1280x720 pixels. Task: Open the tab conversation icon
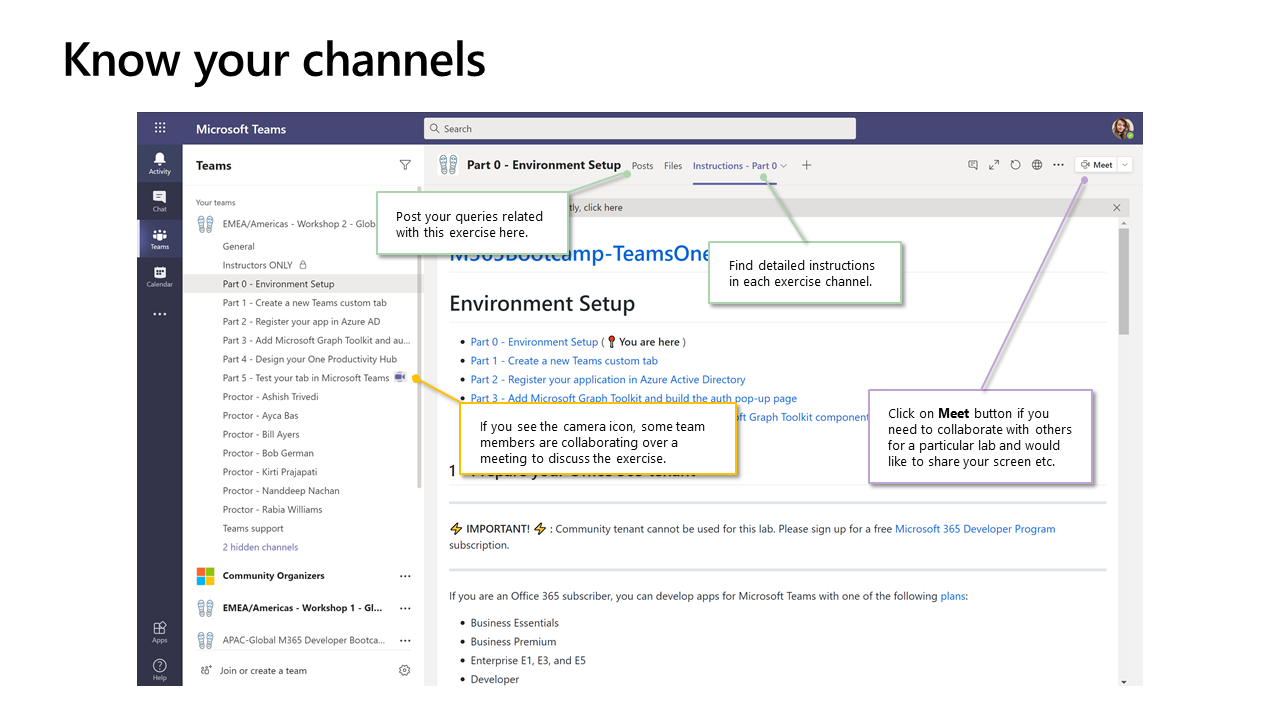click(x=973, y=165)
